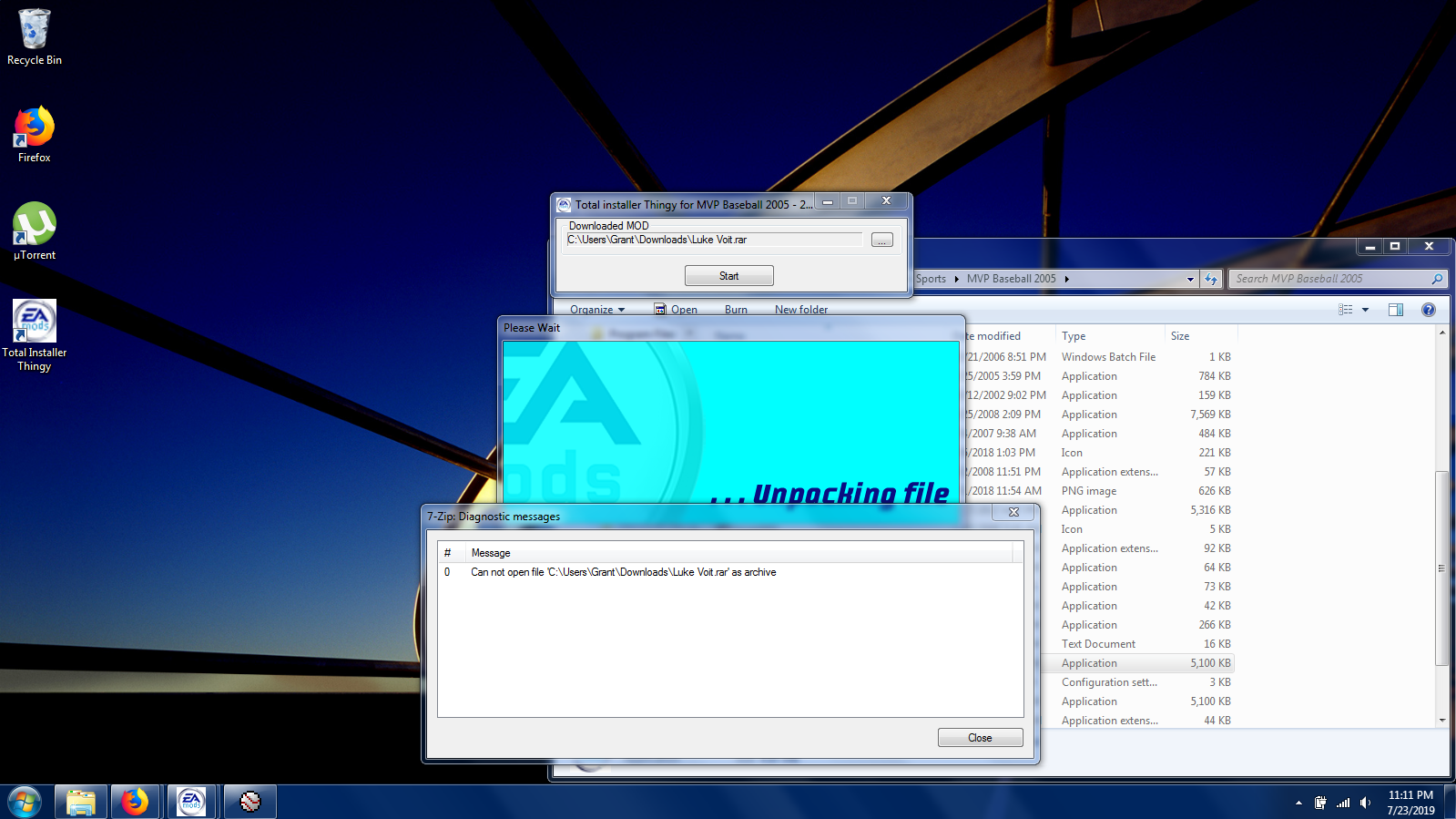This screenshot has height=819, width=1456.
Task: Click the refresh button beside the address bar
Action: point(1210,279)
